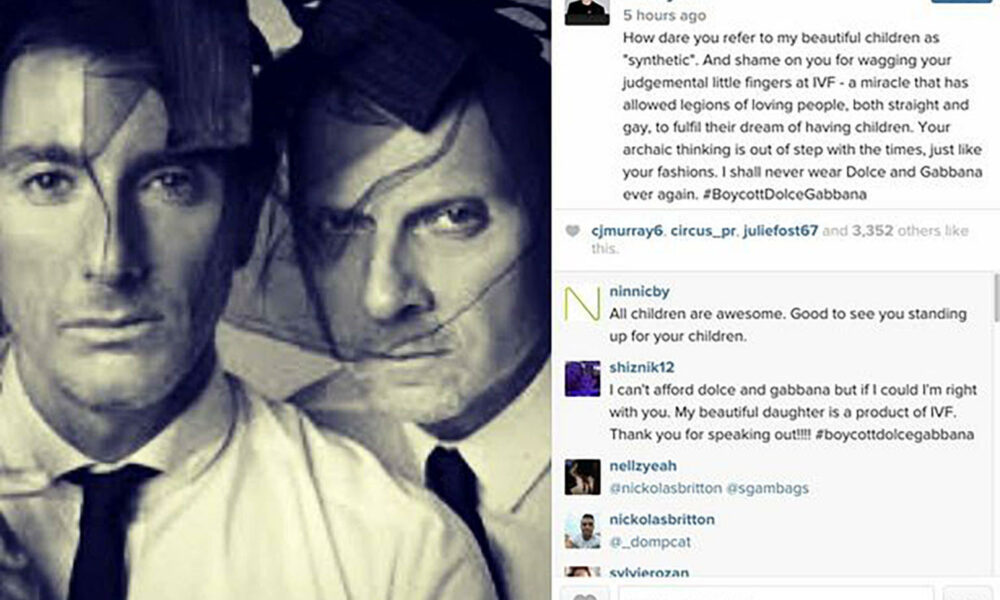The height and width of the screenshot is (600, 1000).
Task: Click shiznik12's #boycottdolcegabbana hashtag
Action: click(894, 435)
